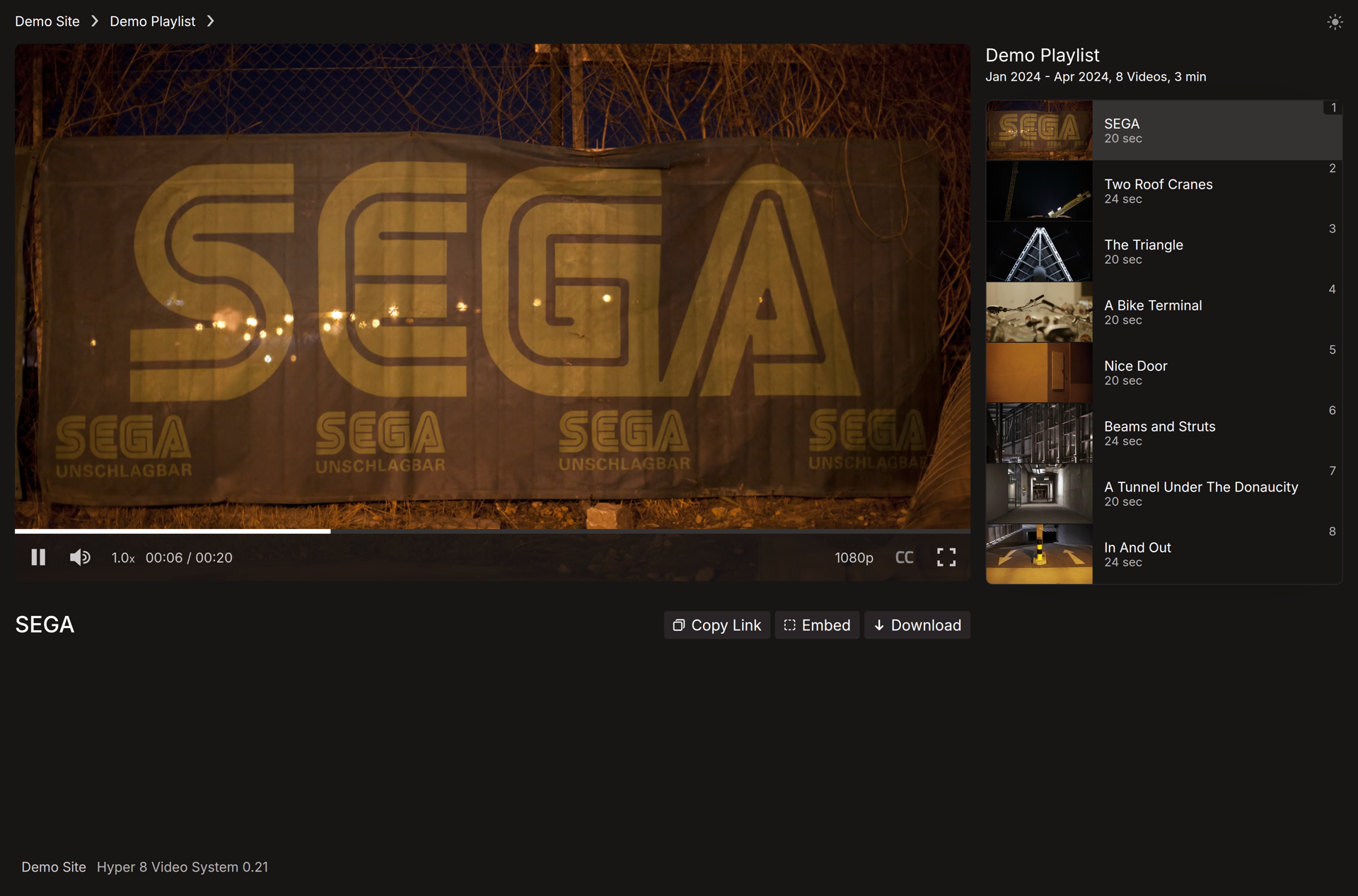Image resolution: width=1358 pixels, height=896 pixels.
Task: Open A Bike Terminal thumbnail
Action: [1039, 312]
